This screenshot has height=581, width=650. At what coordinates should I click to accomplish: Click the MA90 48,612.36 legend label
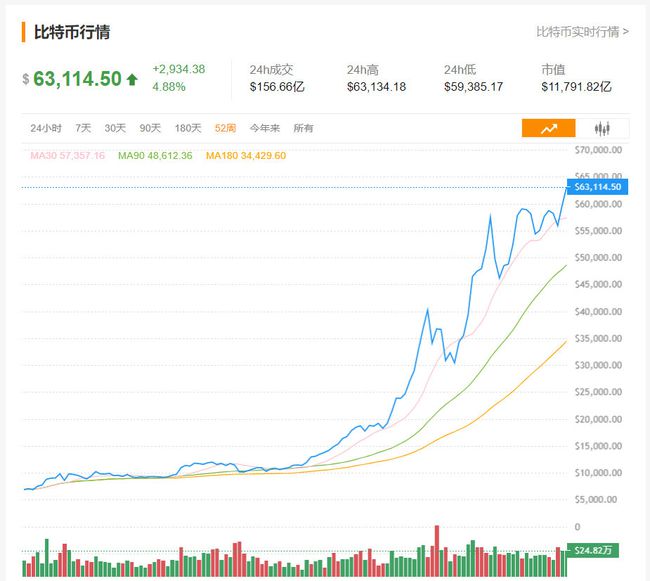tap(155, 156)
